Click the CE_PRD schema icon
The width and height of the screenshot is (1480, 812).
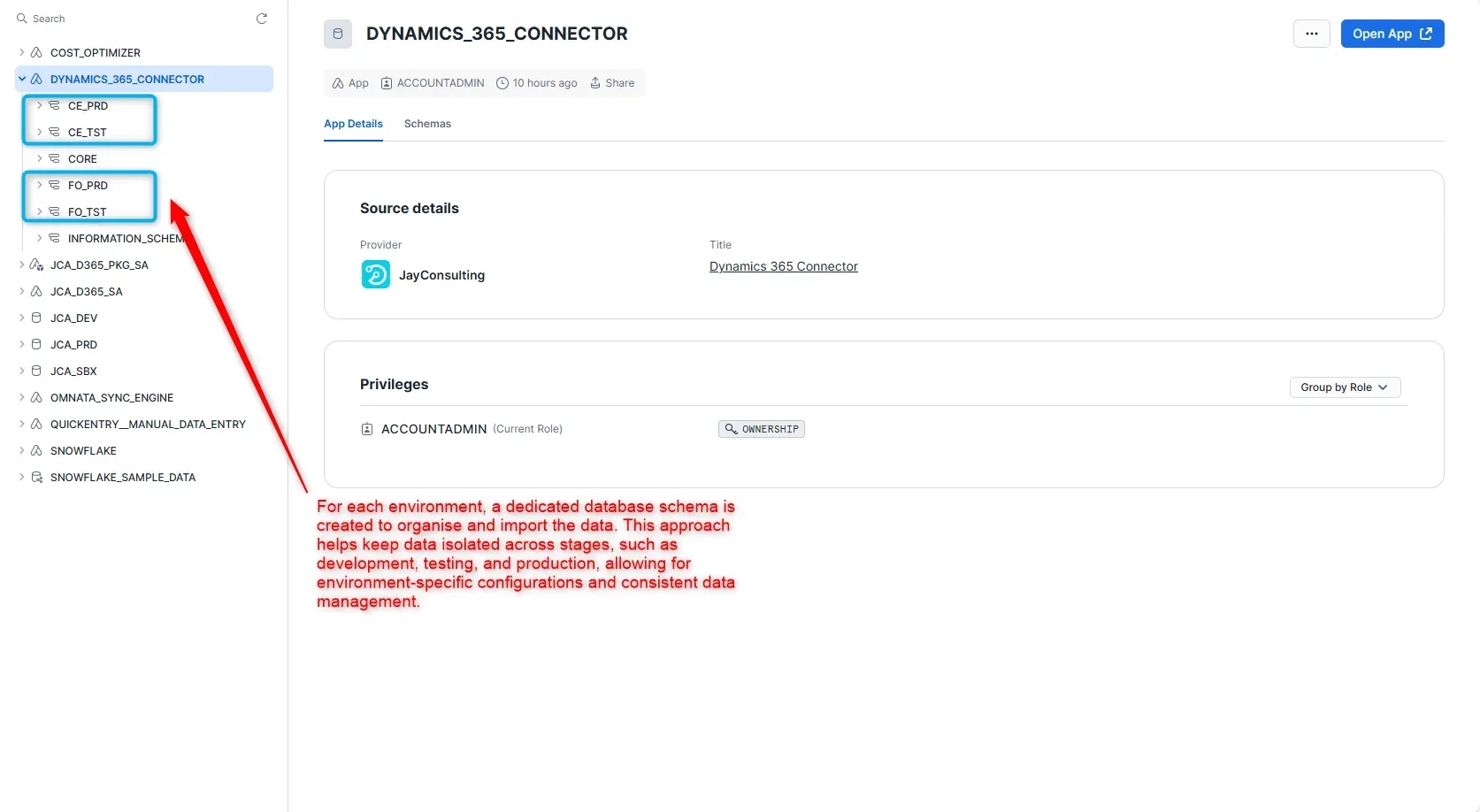tap(55, 106)
